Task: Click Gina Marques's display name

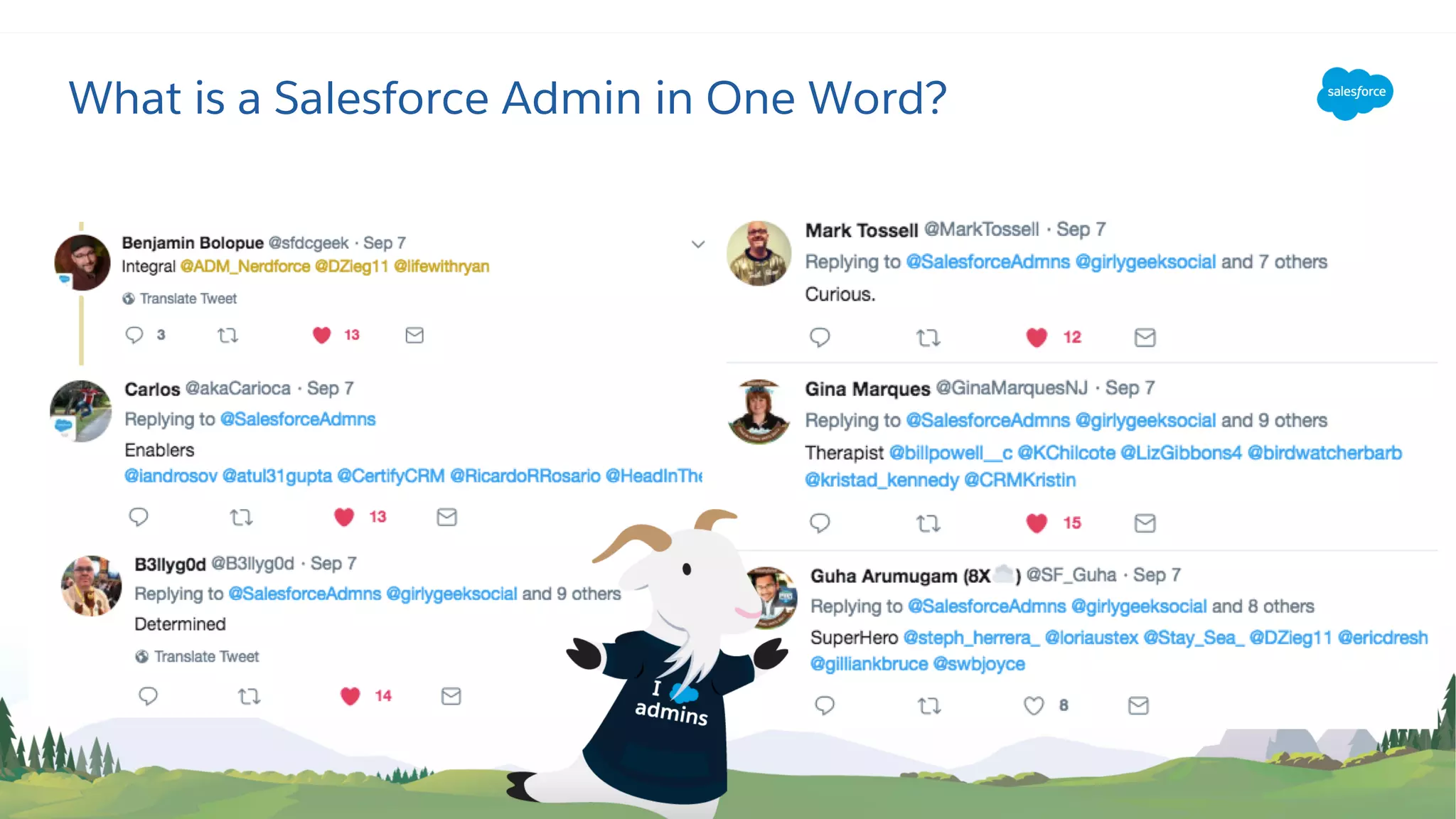Action: [867, 389]
